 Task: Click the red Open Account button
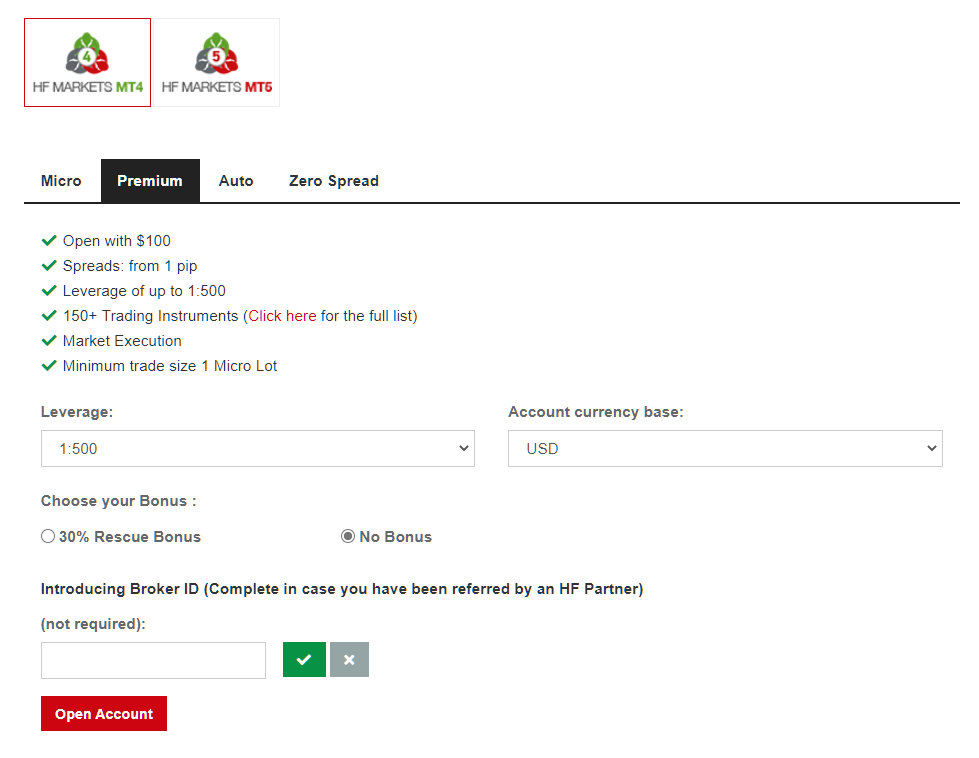[104, 714]
